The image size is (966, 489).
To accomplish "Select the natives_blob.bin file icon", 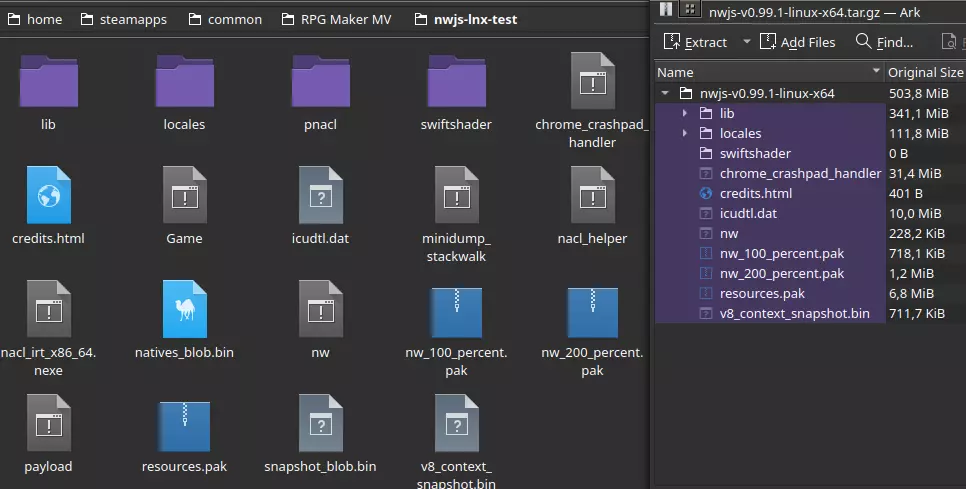I will (x=185, y=309).
